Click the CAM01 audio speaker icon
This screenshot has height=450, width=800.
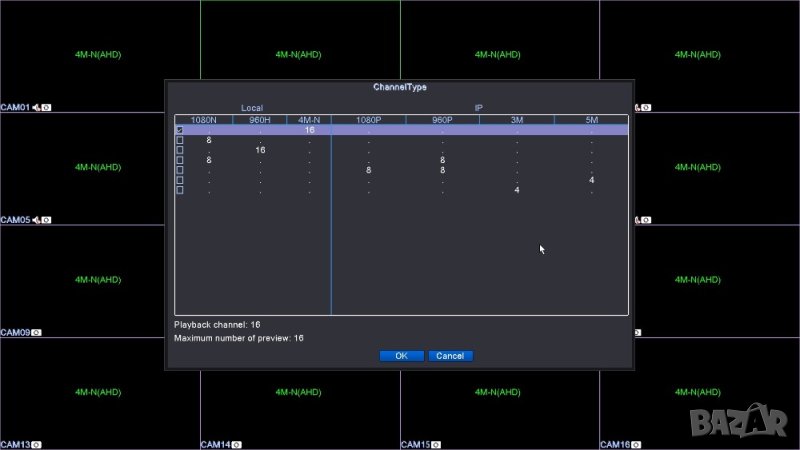[x=36, y=107]
